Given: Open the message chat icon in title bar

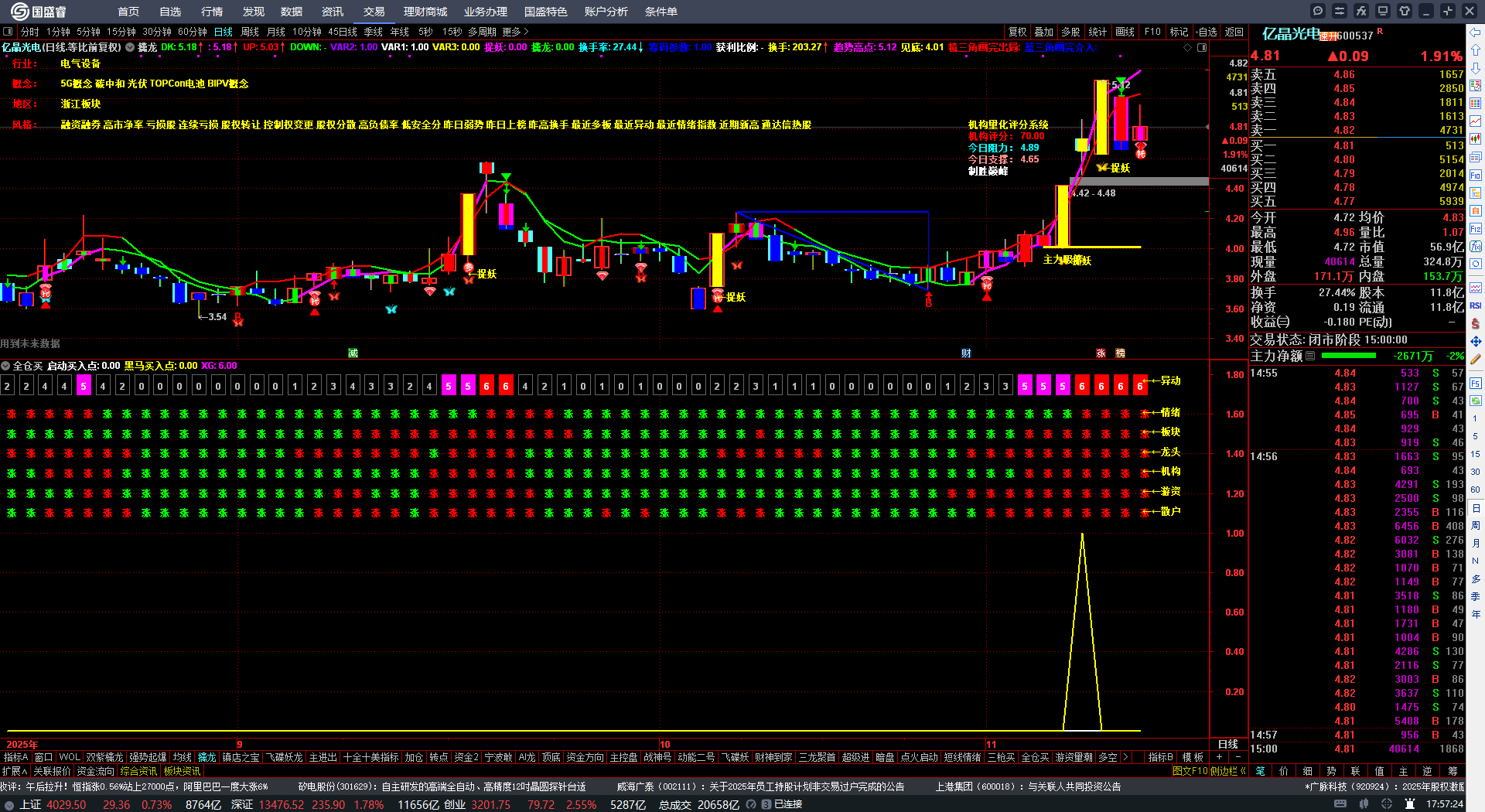Looking at the screenshot, I should (1318, 11).
